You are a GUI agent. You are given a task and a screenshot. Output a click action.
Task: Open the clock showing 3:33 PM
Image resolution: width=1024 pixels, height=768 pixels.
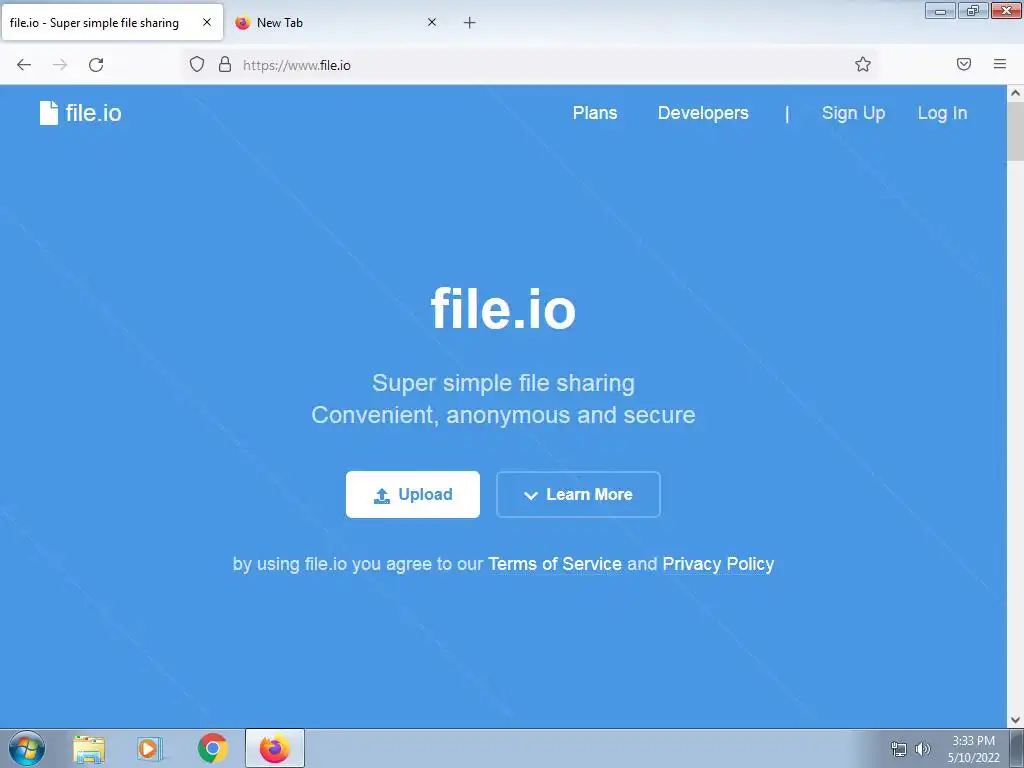(x=973, y=749)
